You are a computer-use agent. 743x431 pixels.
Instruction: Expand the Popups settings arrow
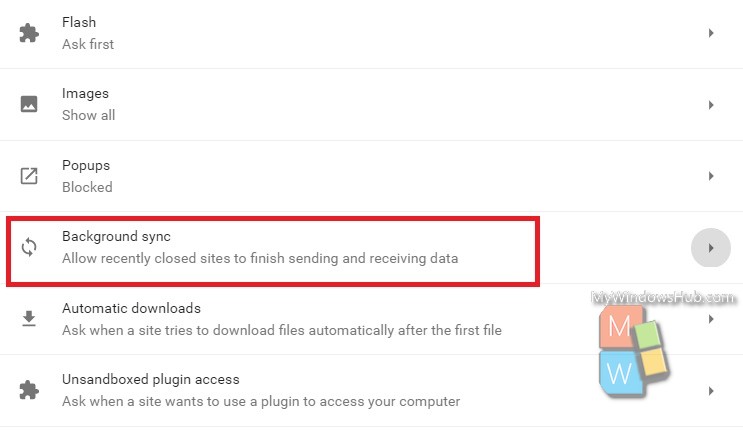pos(711,176)
